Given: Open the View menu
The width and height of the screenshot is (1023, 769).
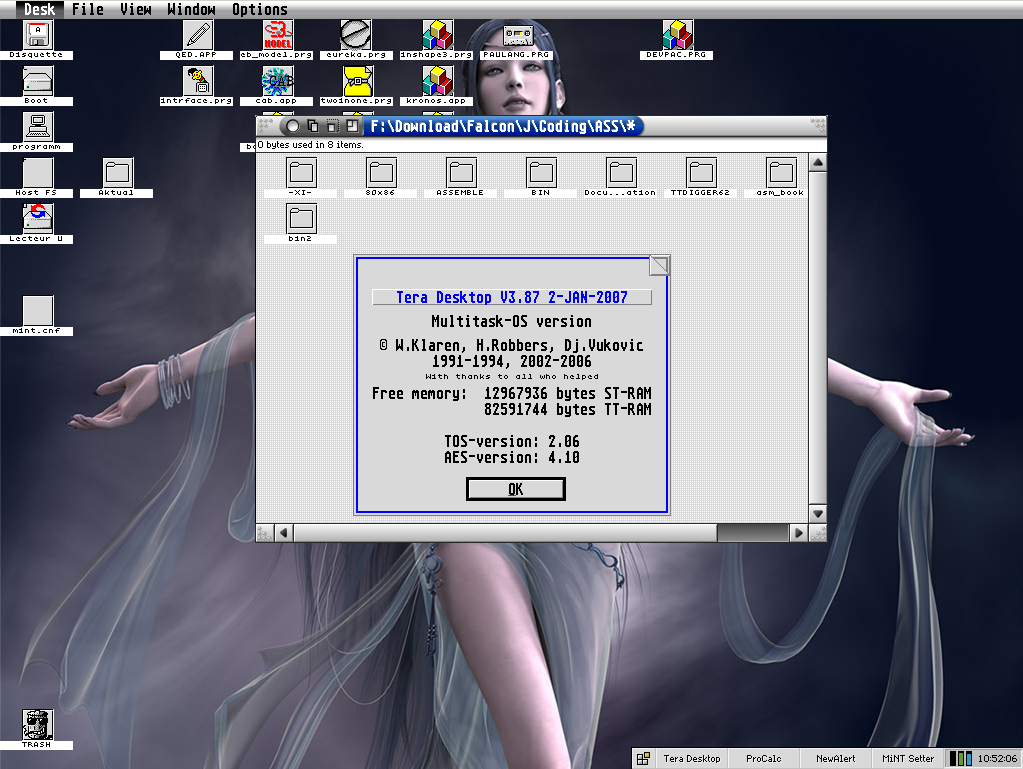Looking at the screenshot, I should click(136, 9).
